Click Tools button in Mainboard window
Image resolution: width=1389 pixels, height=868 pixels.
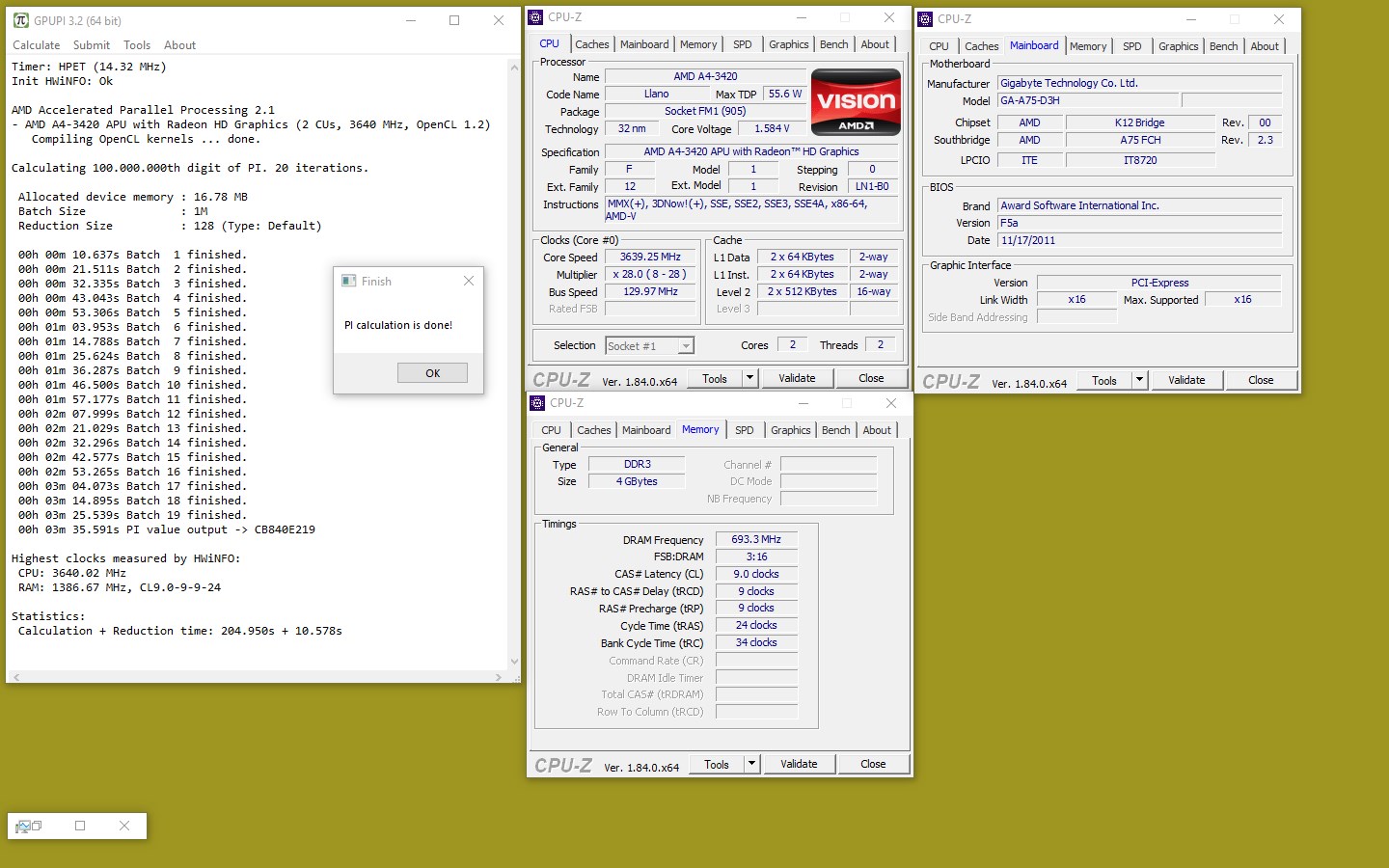(1104, 381)
